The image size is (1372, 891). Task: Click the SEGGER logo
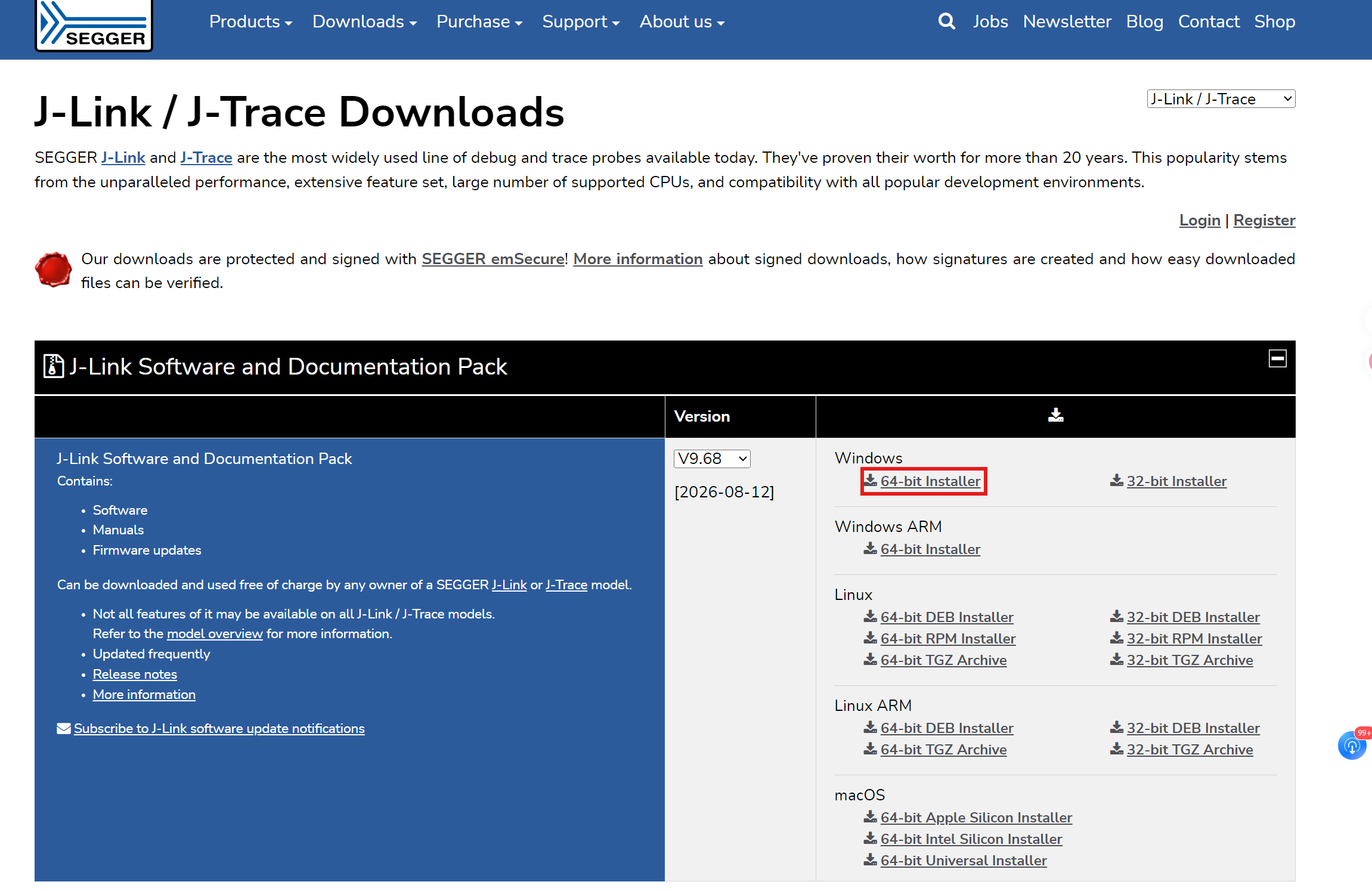tap(94, 25)
